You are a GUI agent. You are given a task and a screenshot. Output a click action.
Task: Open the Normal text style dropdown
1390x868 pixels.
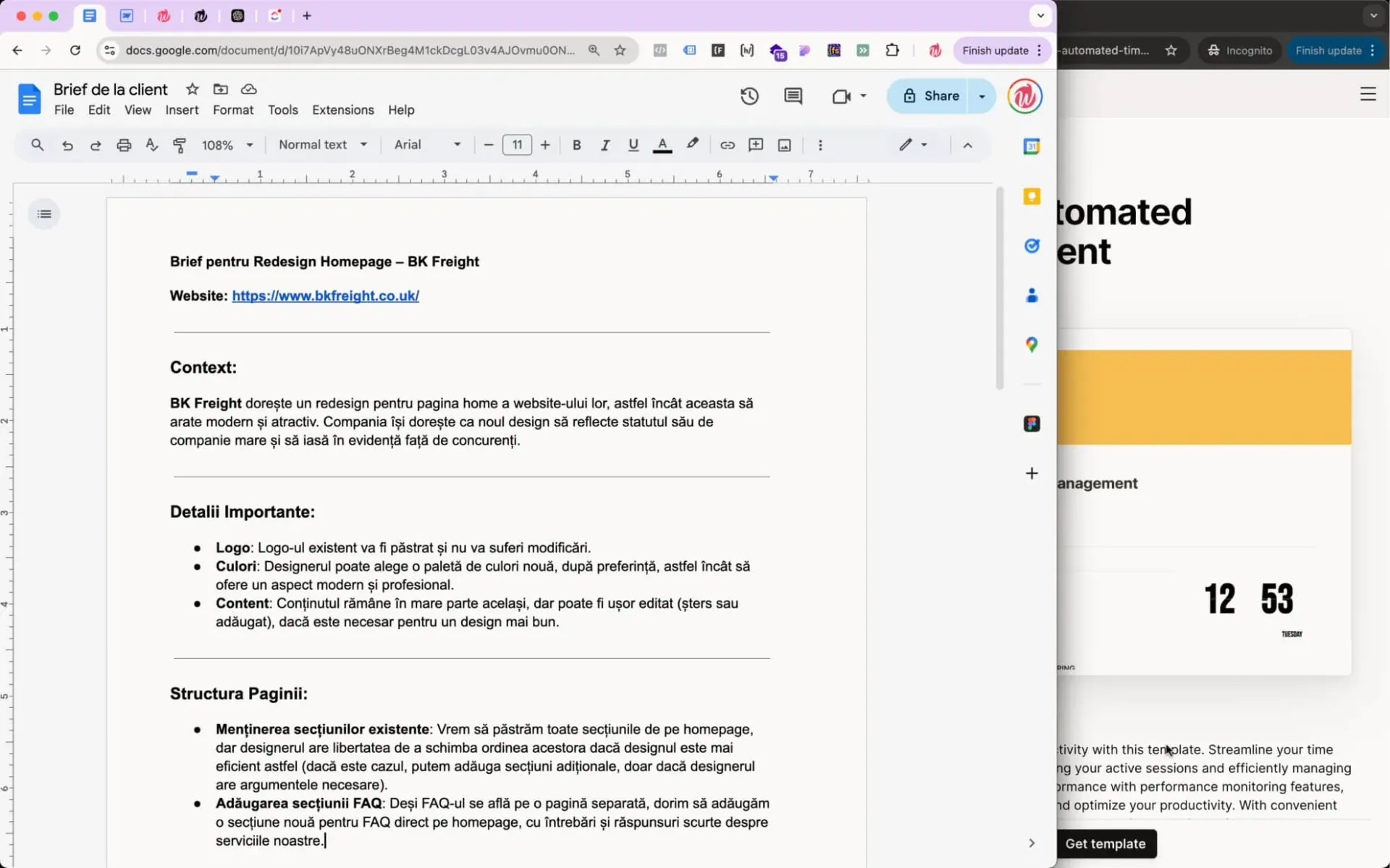click(x=323, y=145)
